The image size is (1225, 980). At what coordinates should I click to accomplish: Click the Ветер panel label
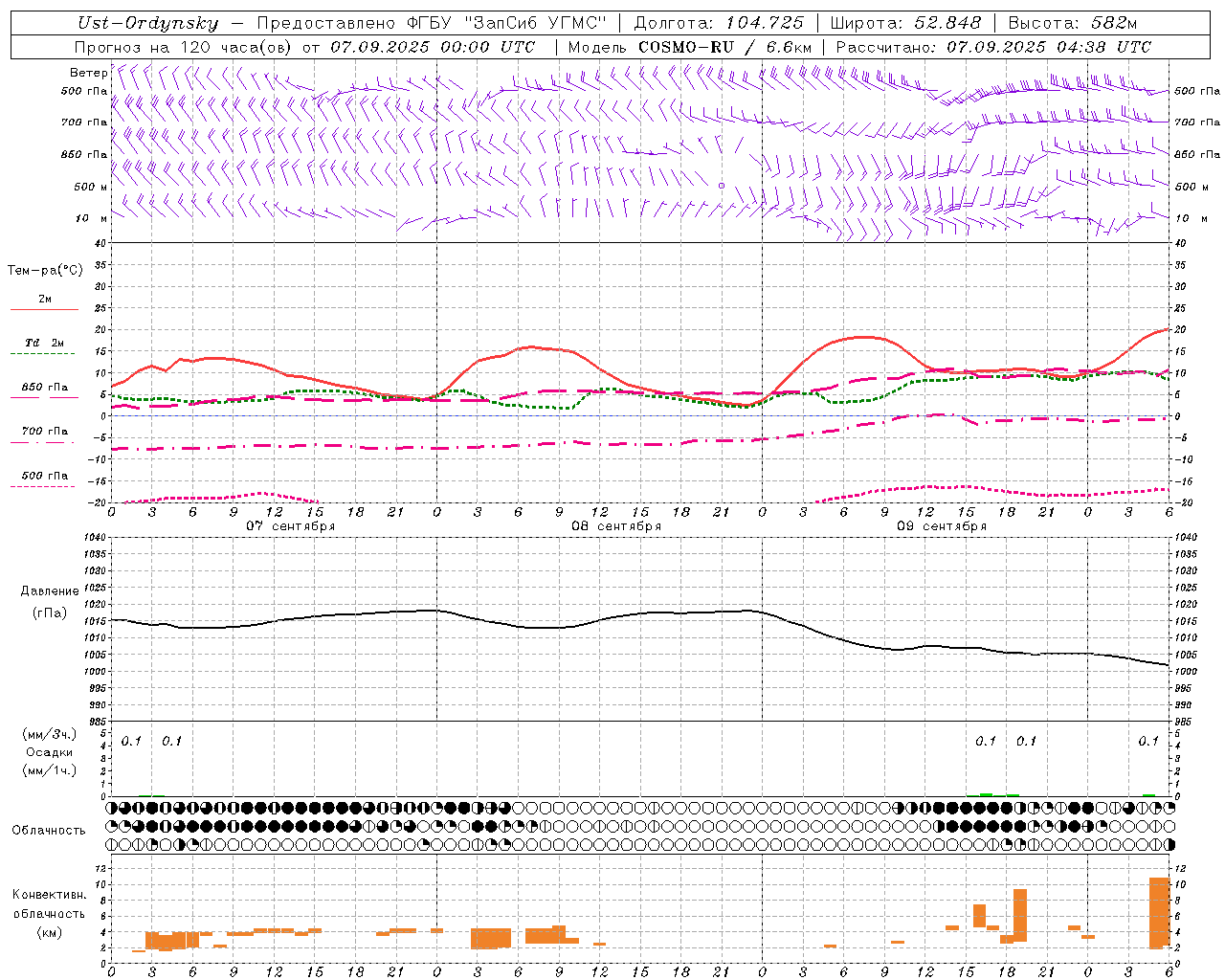coord(88,73)
